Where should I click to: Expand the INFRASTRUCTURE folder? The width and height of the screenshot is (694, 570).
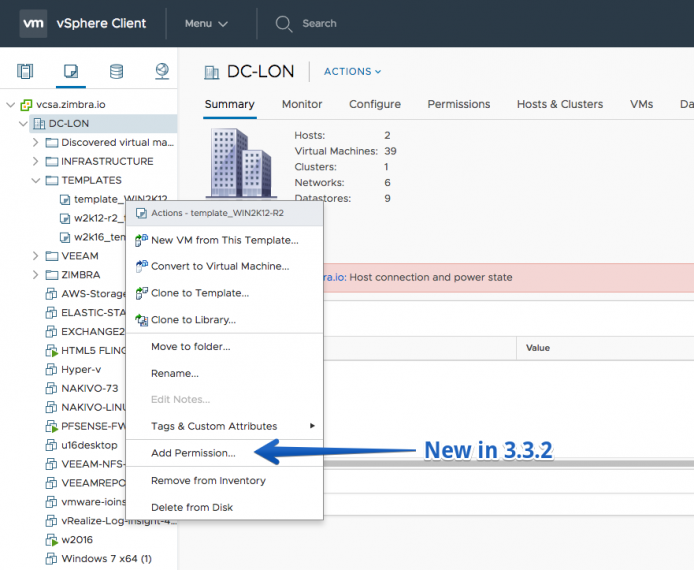point(35,162)
